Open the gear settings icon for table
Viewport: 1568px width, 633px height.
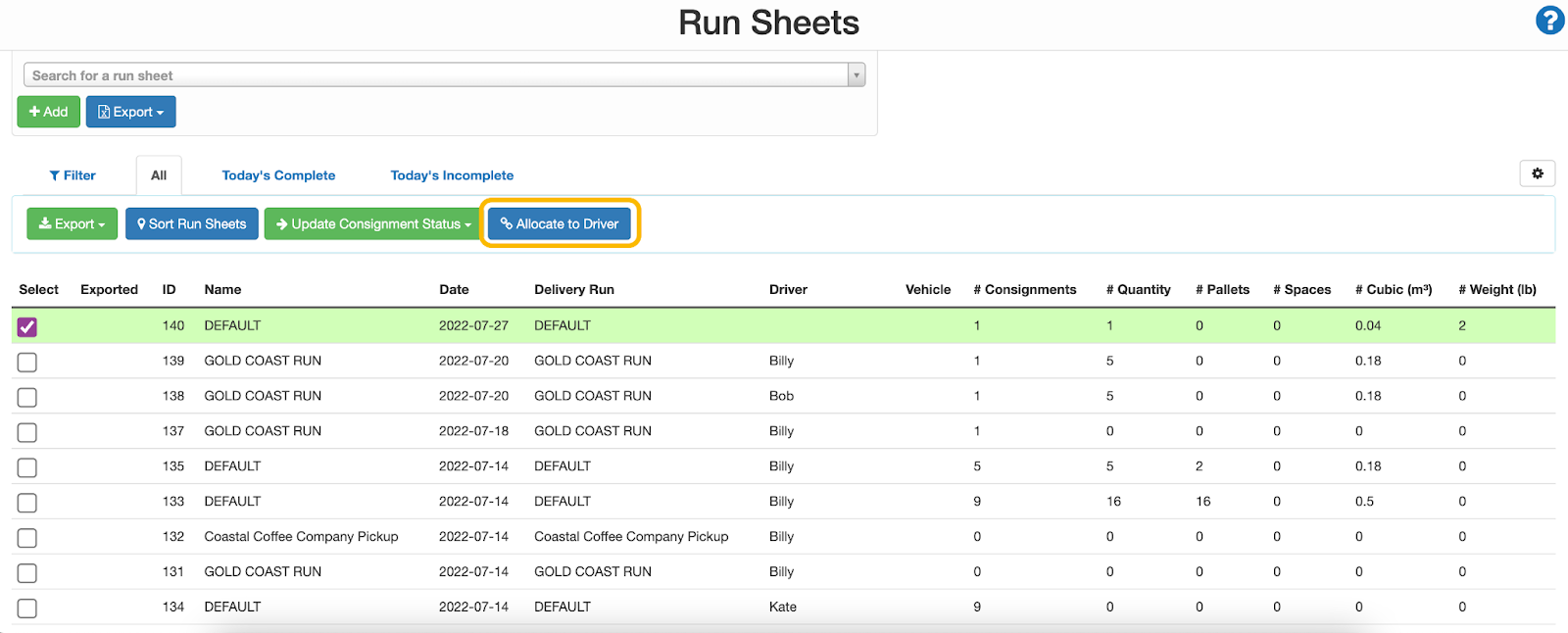point(1537,173)
